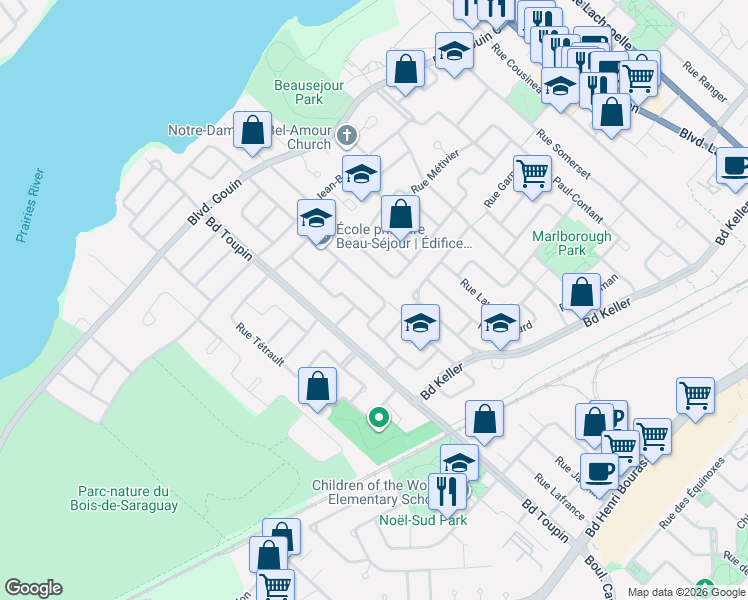This screenshot has height=600, width=748.
Task: Click Rue Somerset street label
Action: click(563, 154)
